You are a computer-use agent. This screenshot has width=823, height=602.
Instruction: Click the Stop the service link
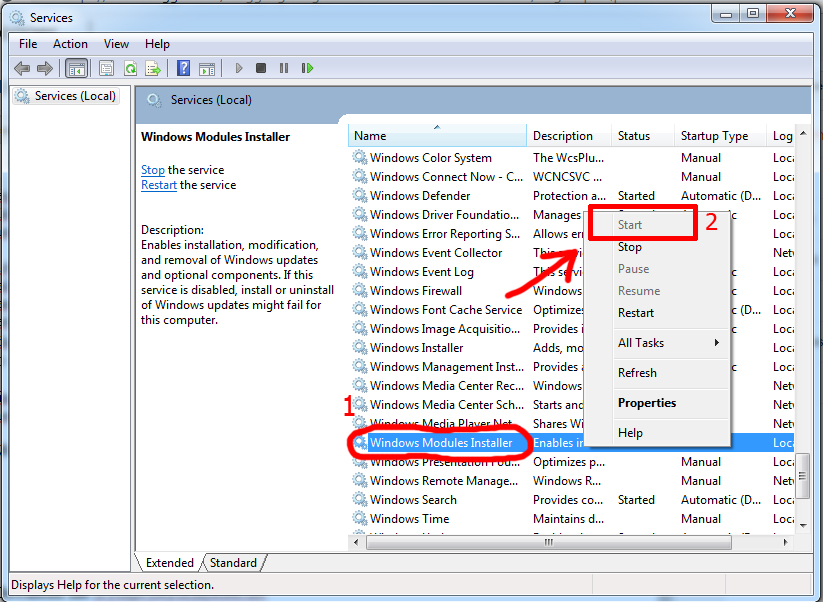(x=153, y=170)
